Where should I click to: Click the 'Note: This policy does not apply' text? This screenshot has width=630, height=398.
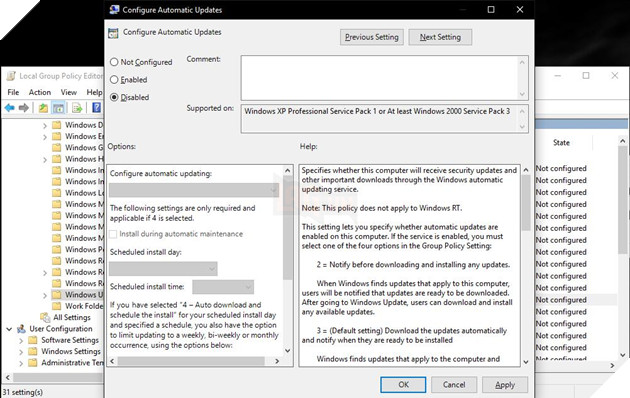tap(382, 208)
